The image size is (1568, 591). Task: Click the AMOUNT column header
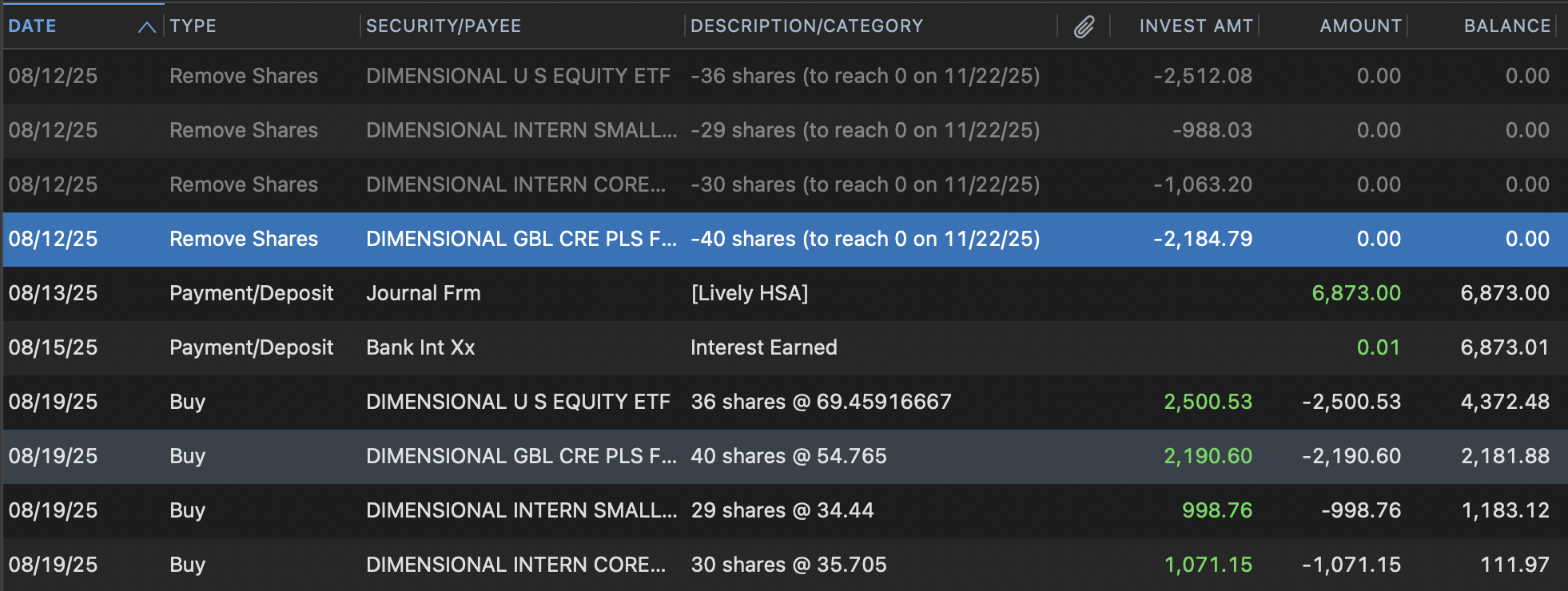click(1361, 26)
